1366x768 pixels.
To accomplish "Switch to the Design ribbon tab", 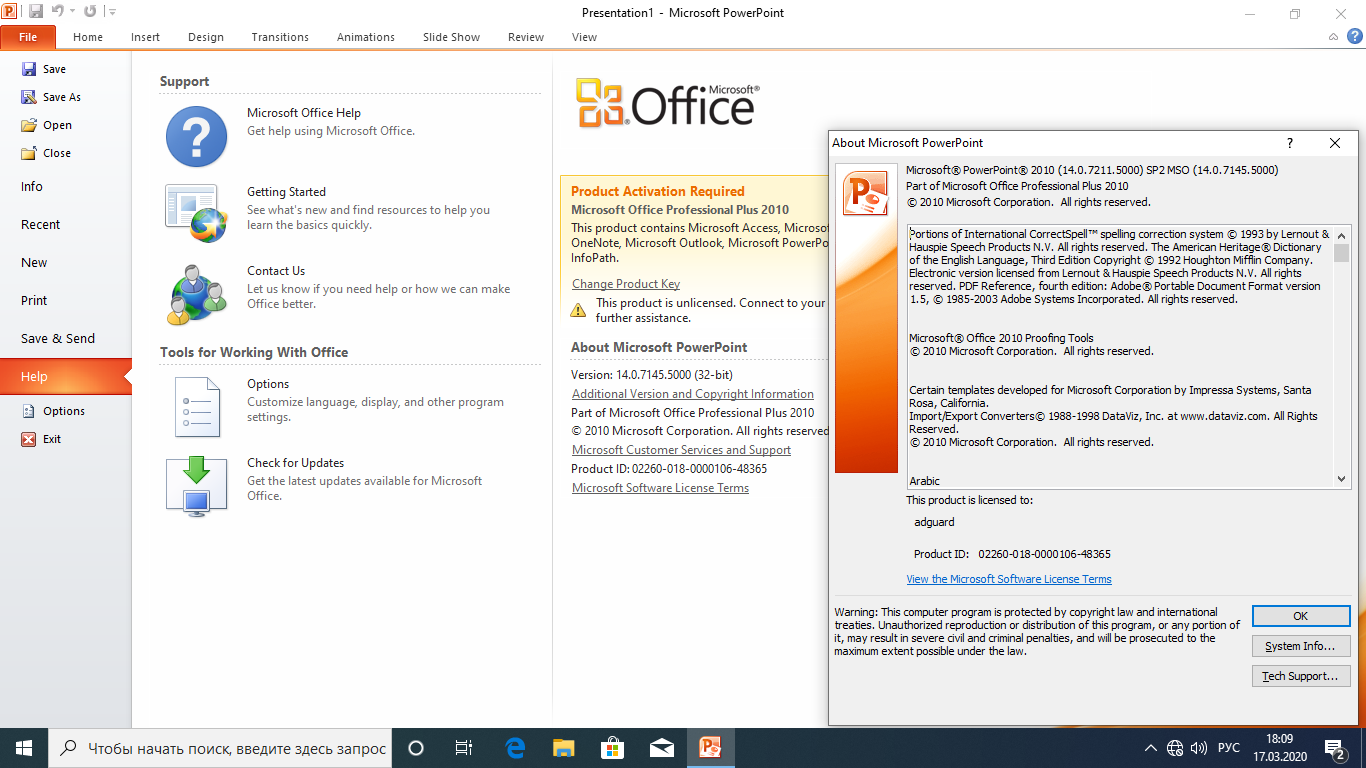I will click(206, 37).
